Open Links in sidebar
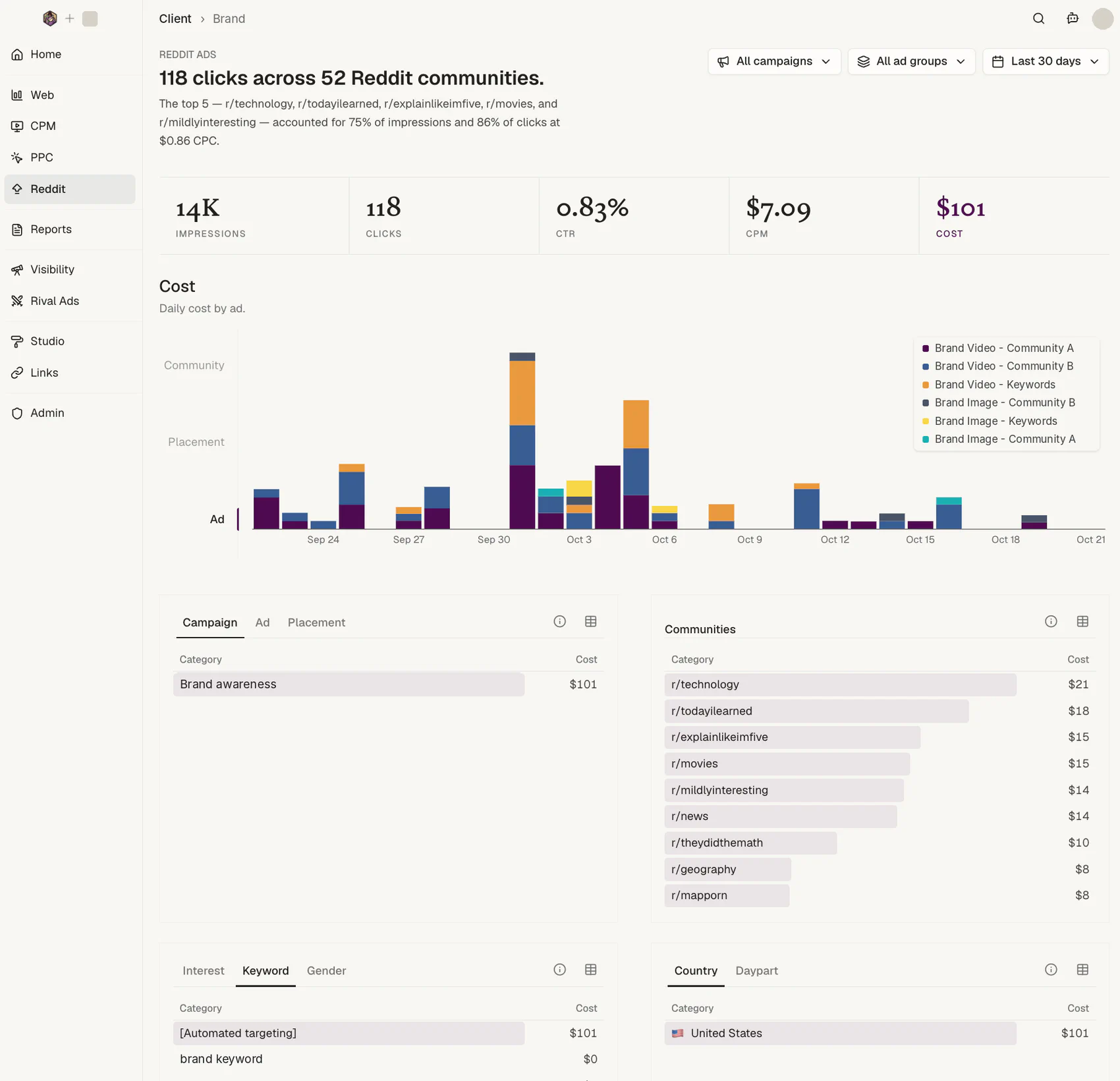This screenshot has width=1120, height=1081. point(70,373)
